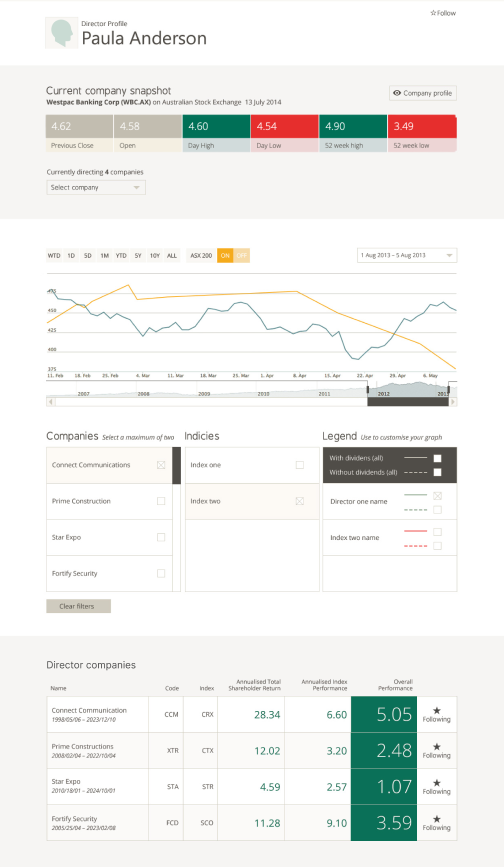Select the YTD time range
The width and height of the screenshot is (504, 867).
click(x=121, y=255)
